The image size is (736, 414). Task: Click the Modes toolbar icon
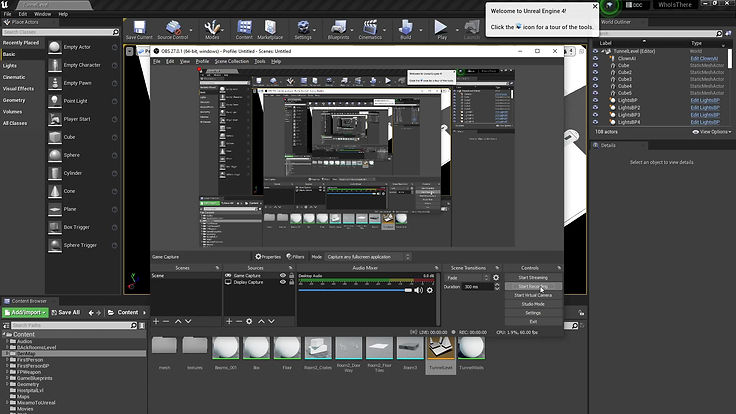point(212,30)
